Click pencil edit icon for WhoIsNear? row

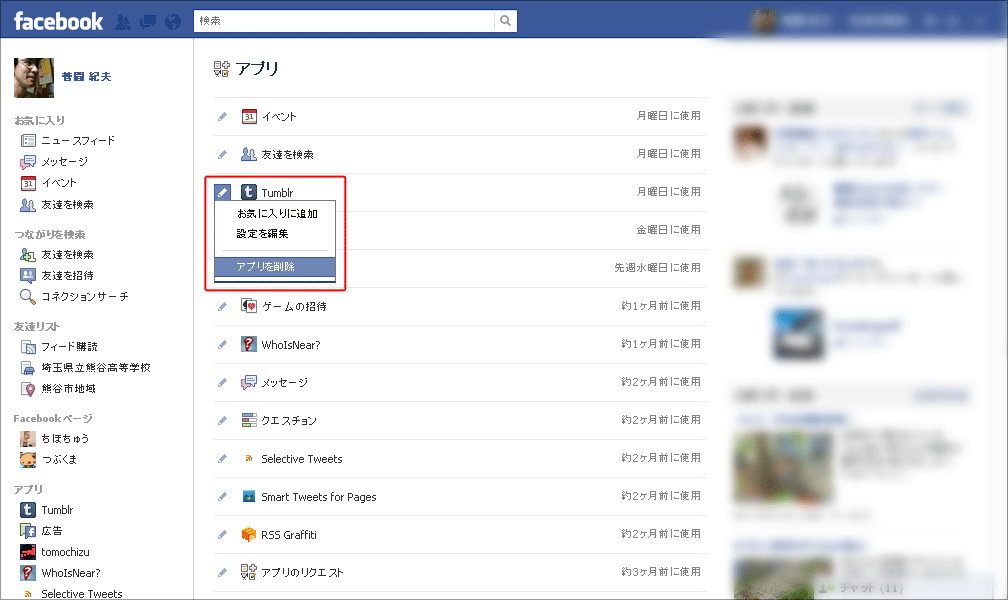(x=222, y=344)
